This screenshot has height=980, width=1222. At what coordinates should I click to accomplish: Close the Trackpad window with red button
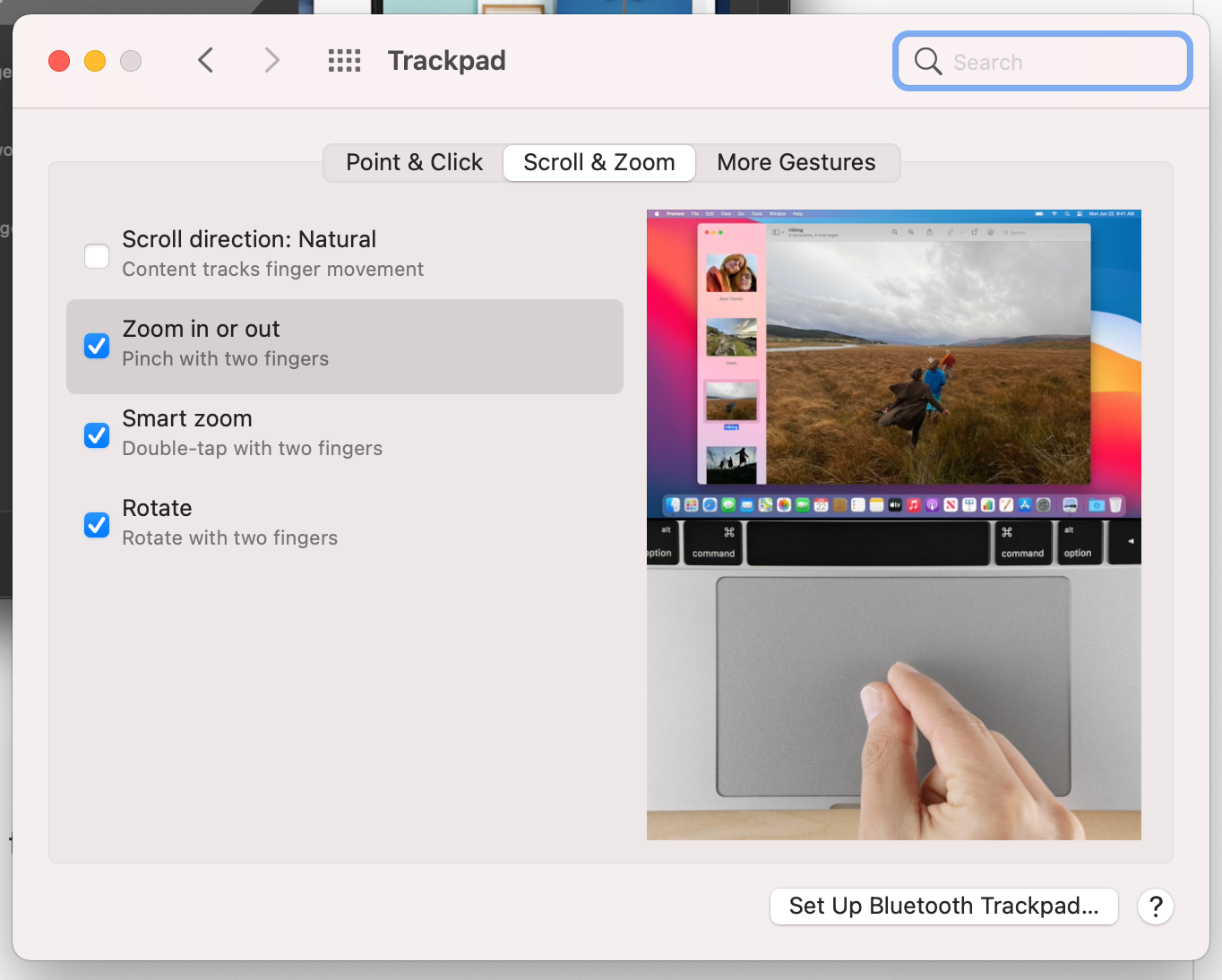(x=59, y=61)
